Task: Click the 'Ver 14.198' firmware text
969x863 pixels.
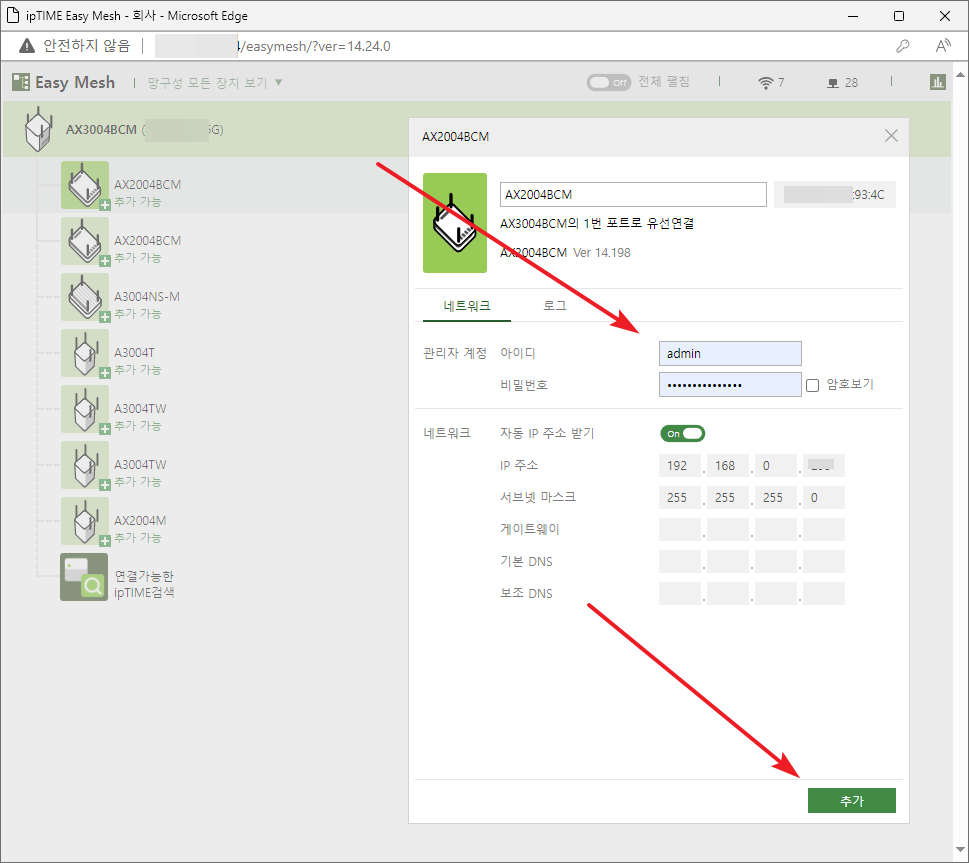Action: pyautogui.click(x=602, y=252)
